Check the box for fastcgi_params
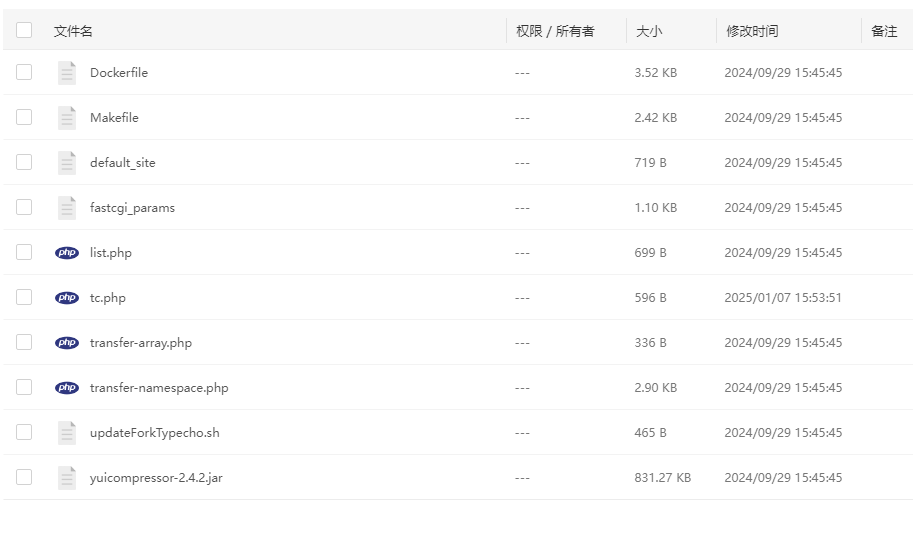Image resolution: width=913 pixels, height=542 pixels. click(x=24, y=208)
